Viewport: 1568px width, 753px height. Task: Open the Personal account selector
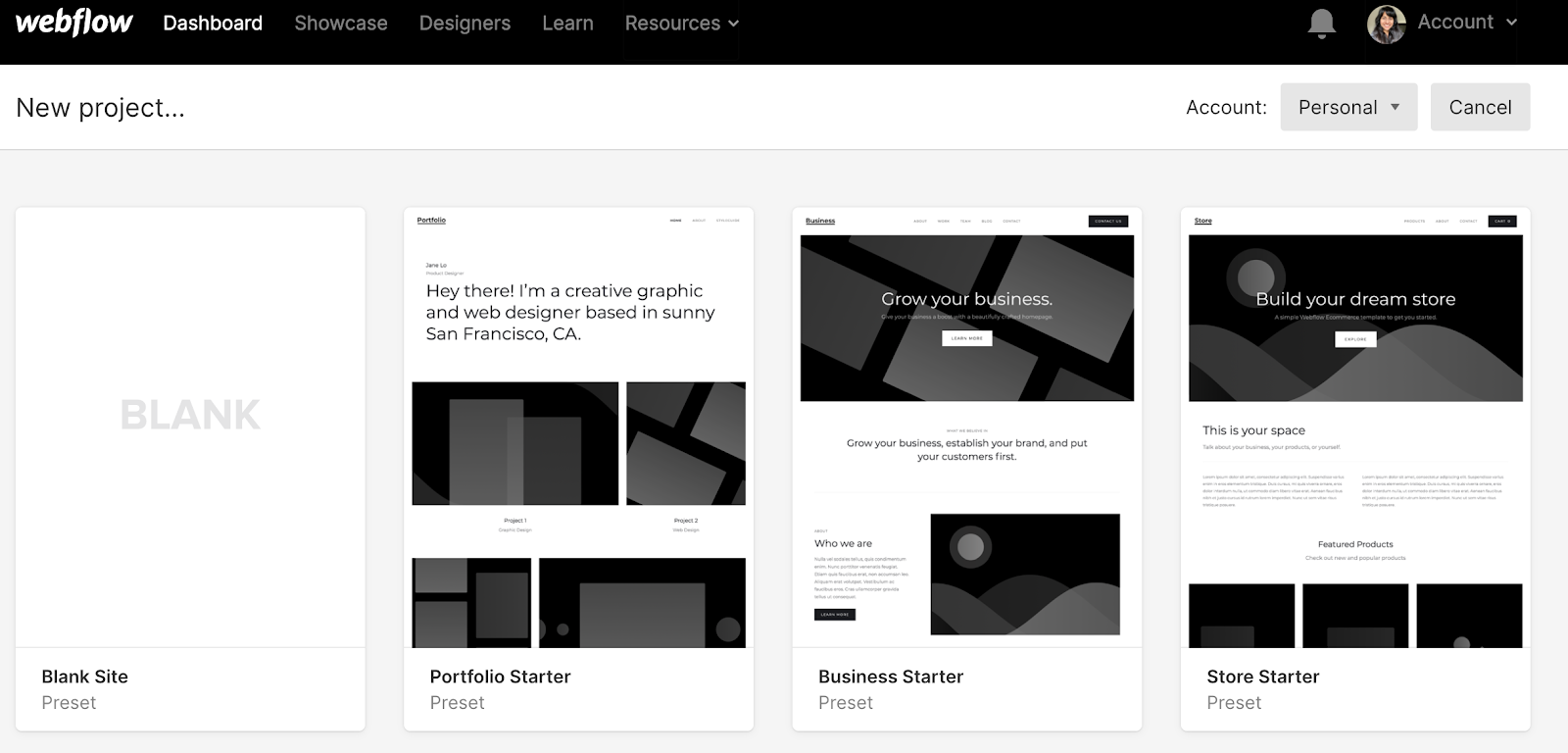(1347, 107)
